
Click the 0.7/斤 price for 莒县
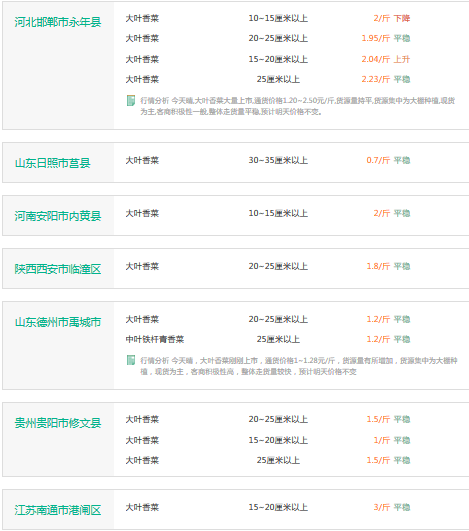378,160
